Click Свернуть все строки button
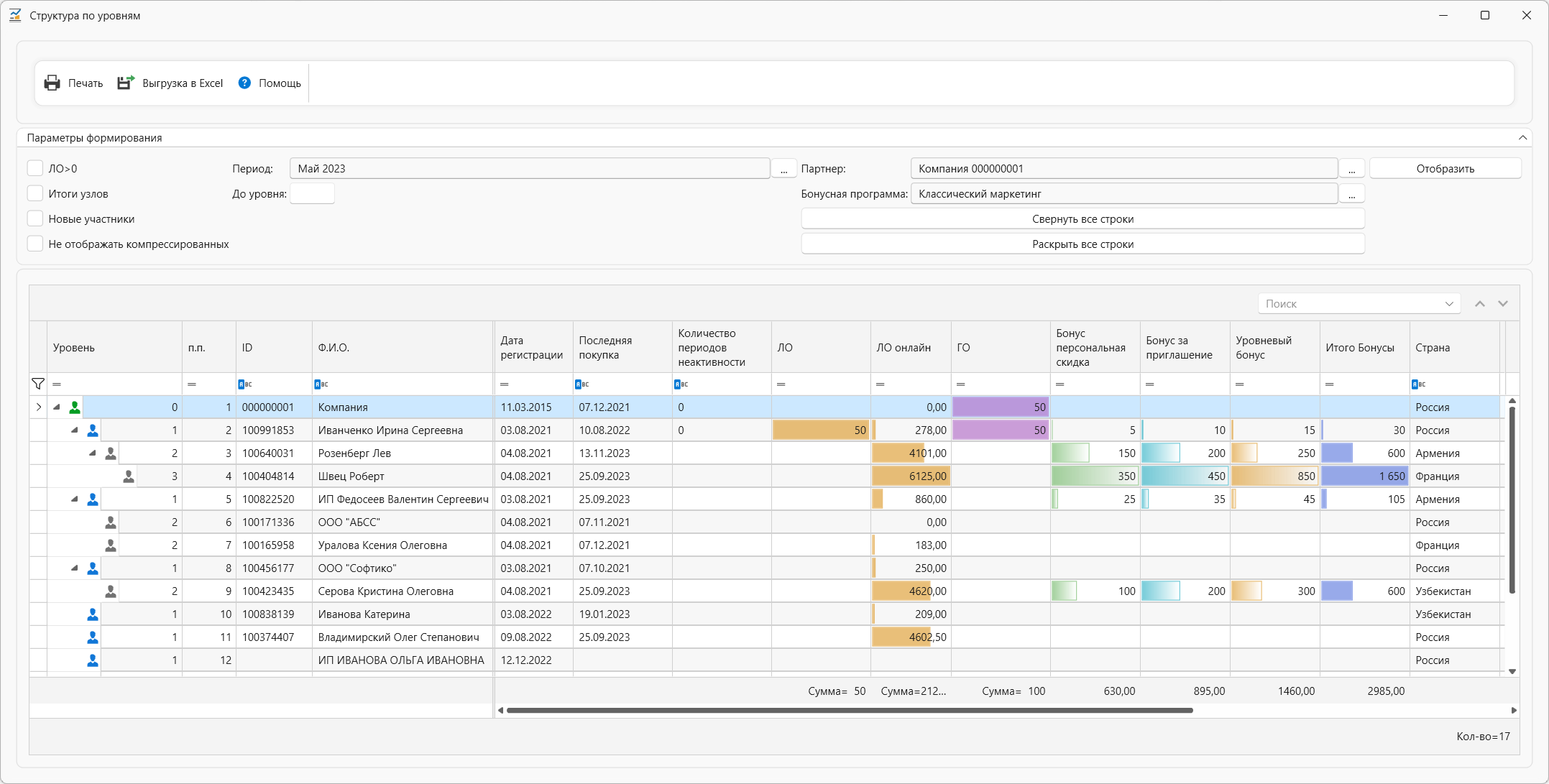This screenshot has width=1549, height=784. [x=1083, y=219]
